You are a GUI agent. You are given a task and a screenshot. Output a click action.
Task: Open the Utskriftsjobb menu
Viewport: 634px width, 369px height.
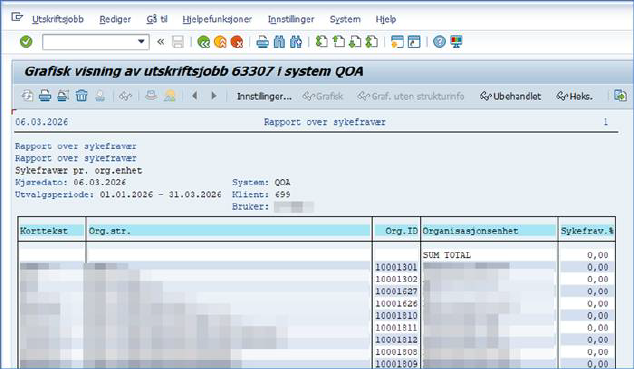(x=58, y=19)
